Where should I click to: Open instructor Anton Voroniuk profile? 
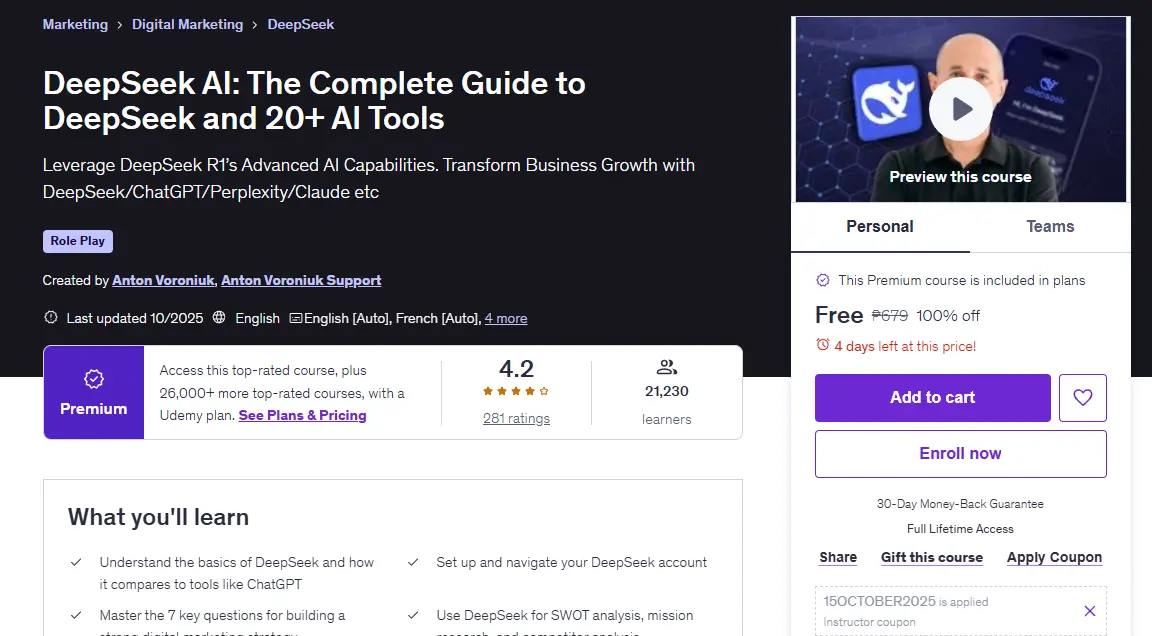point(163,280)
